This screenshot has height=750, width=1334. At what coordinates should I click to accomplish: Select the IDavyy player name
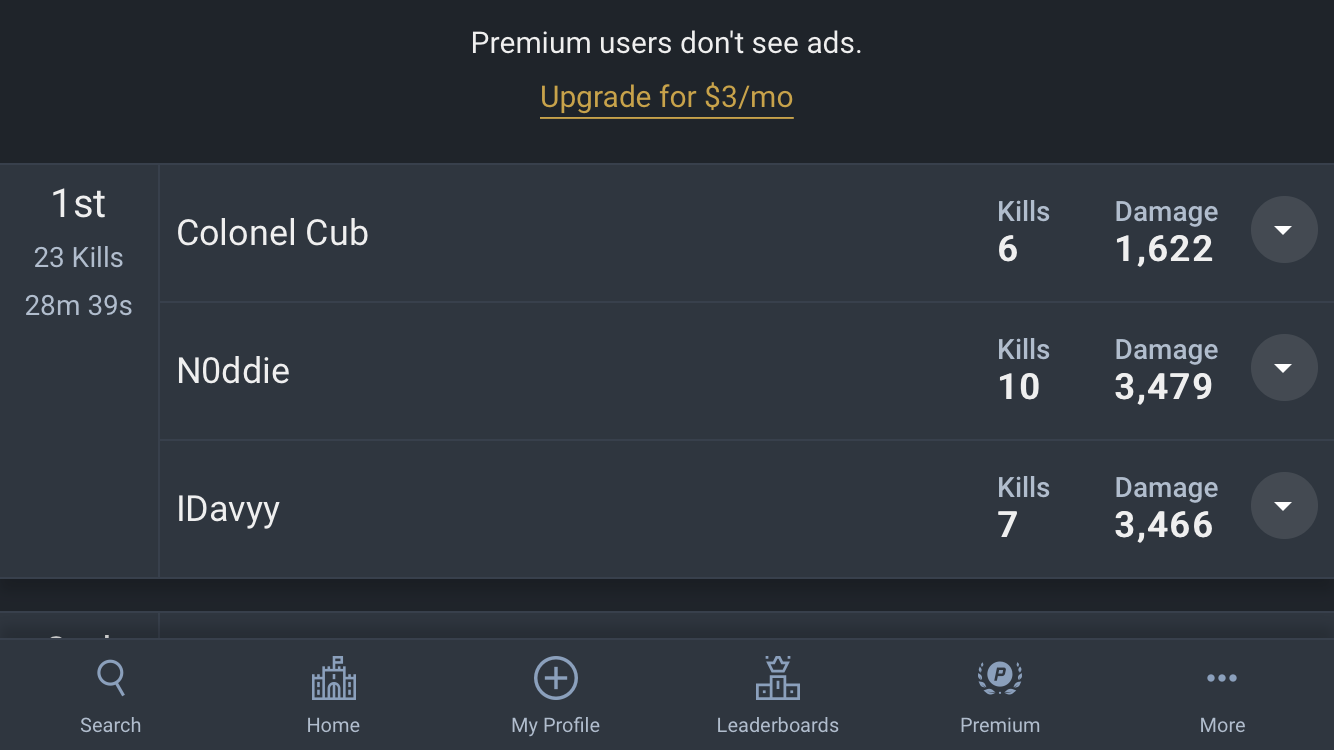point(228,510)
